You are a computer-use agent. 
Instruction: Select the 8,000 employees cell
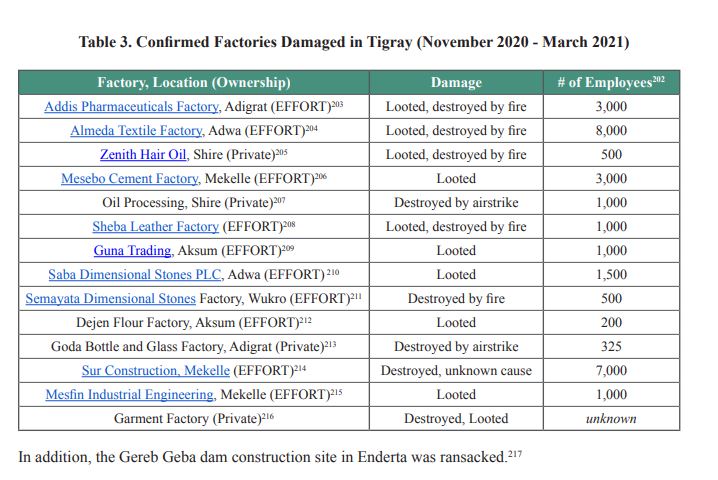(611, 131)
